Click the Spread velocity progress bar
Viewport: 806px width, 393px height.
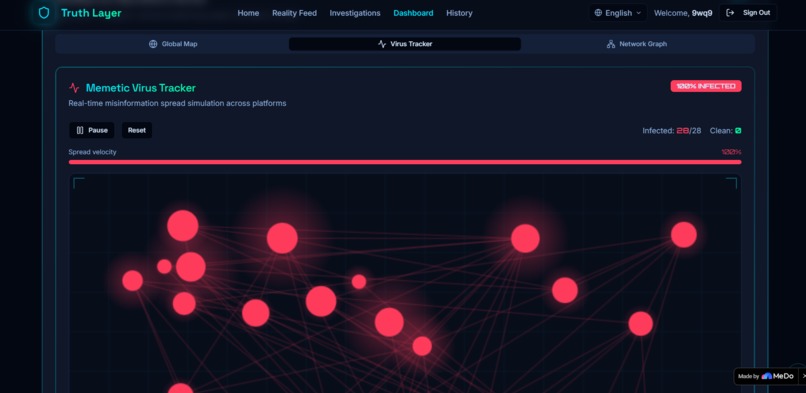pyautogui.click(x=405, y=162)
